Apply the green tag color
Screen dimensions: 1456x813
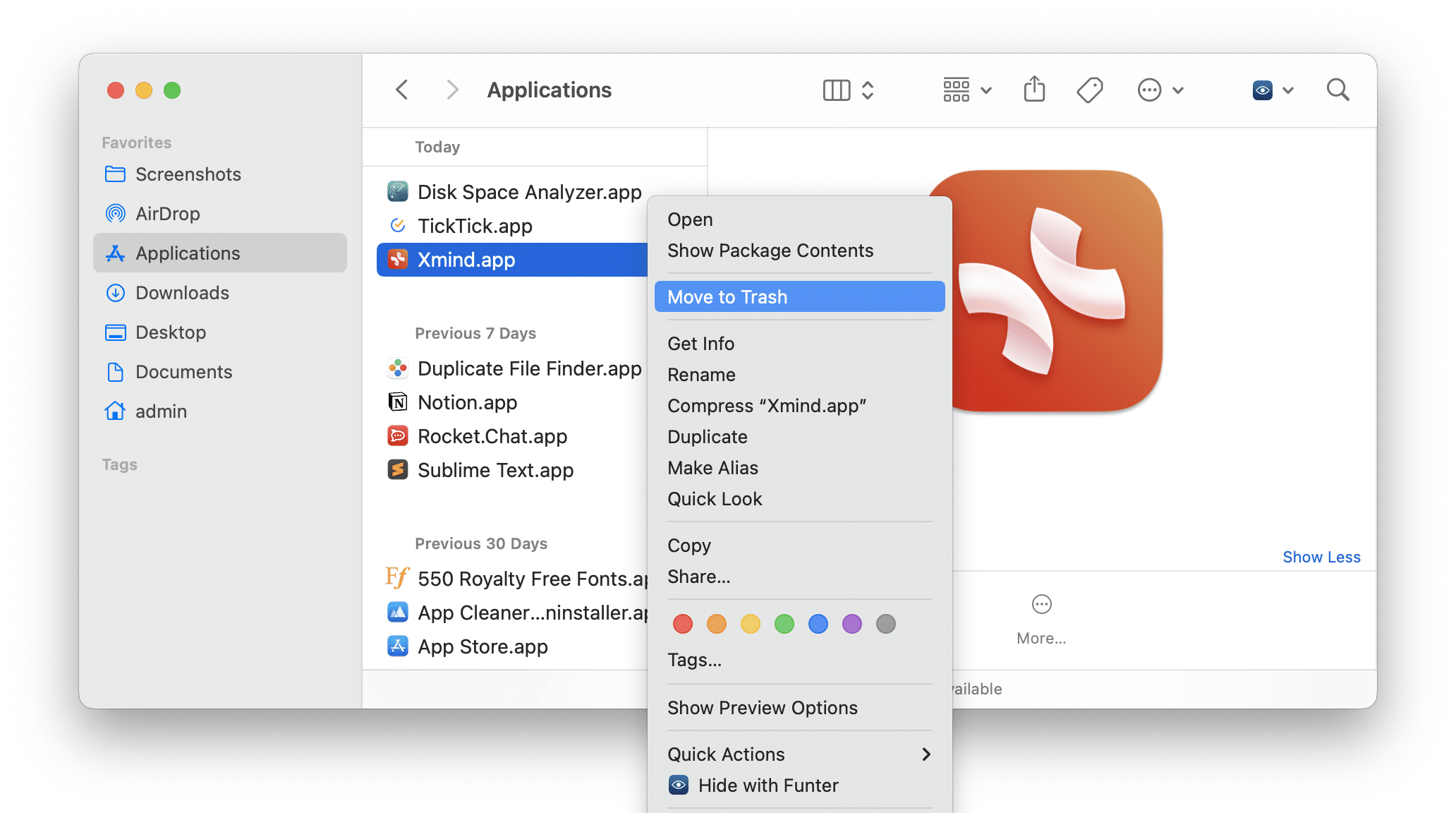pos(784,624)
